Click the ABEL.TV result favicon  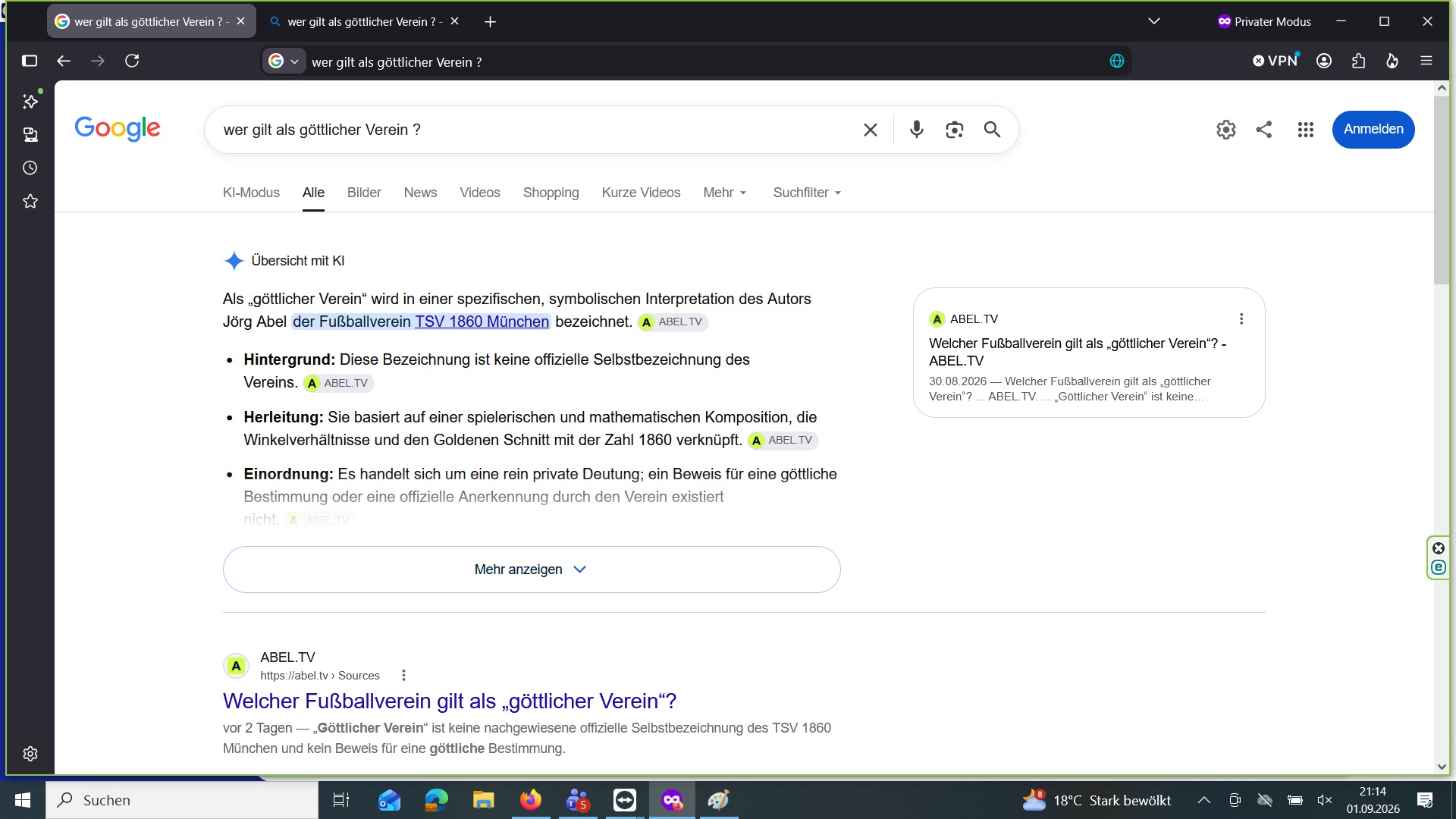(x=237, y=666)
